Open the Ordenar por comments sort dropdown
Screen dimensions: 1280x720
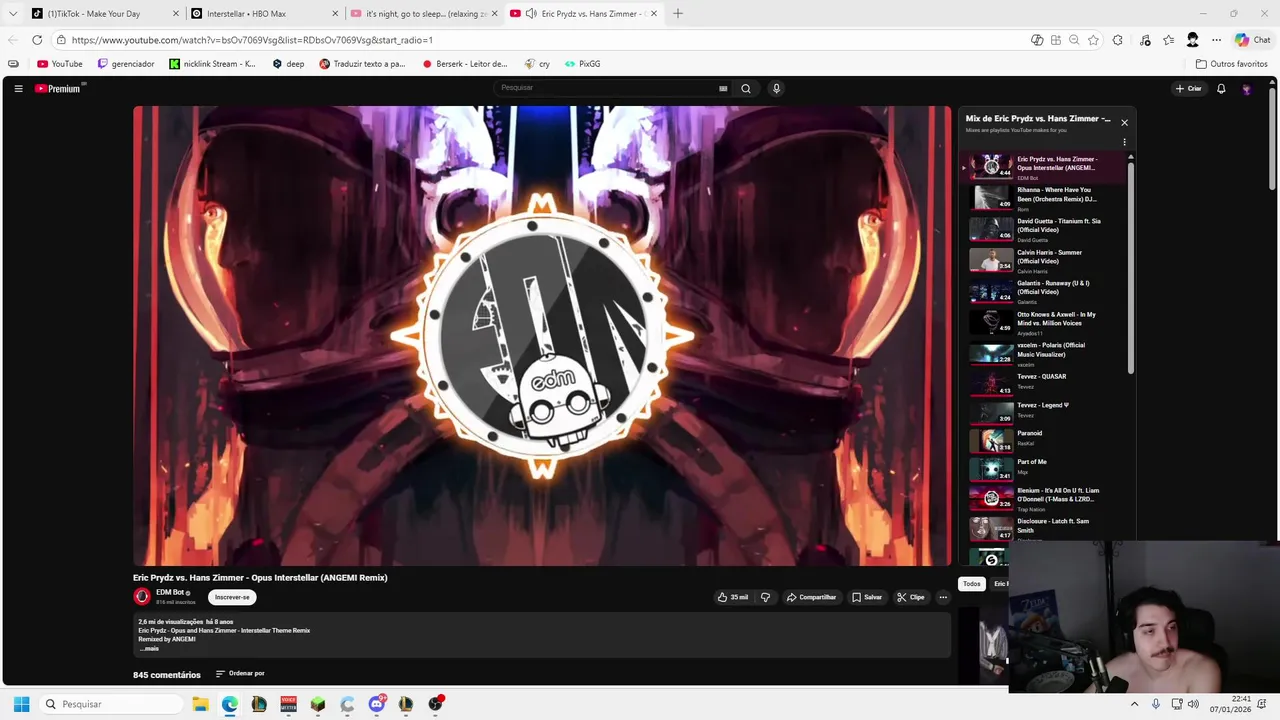[240, 673]
